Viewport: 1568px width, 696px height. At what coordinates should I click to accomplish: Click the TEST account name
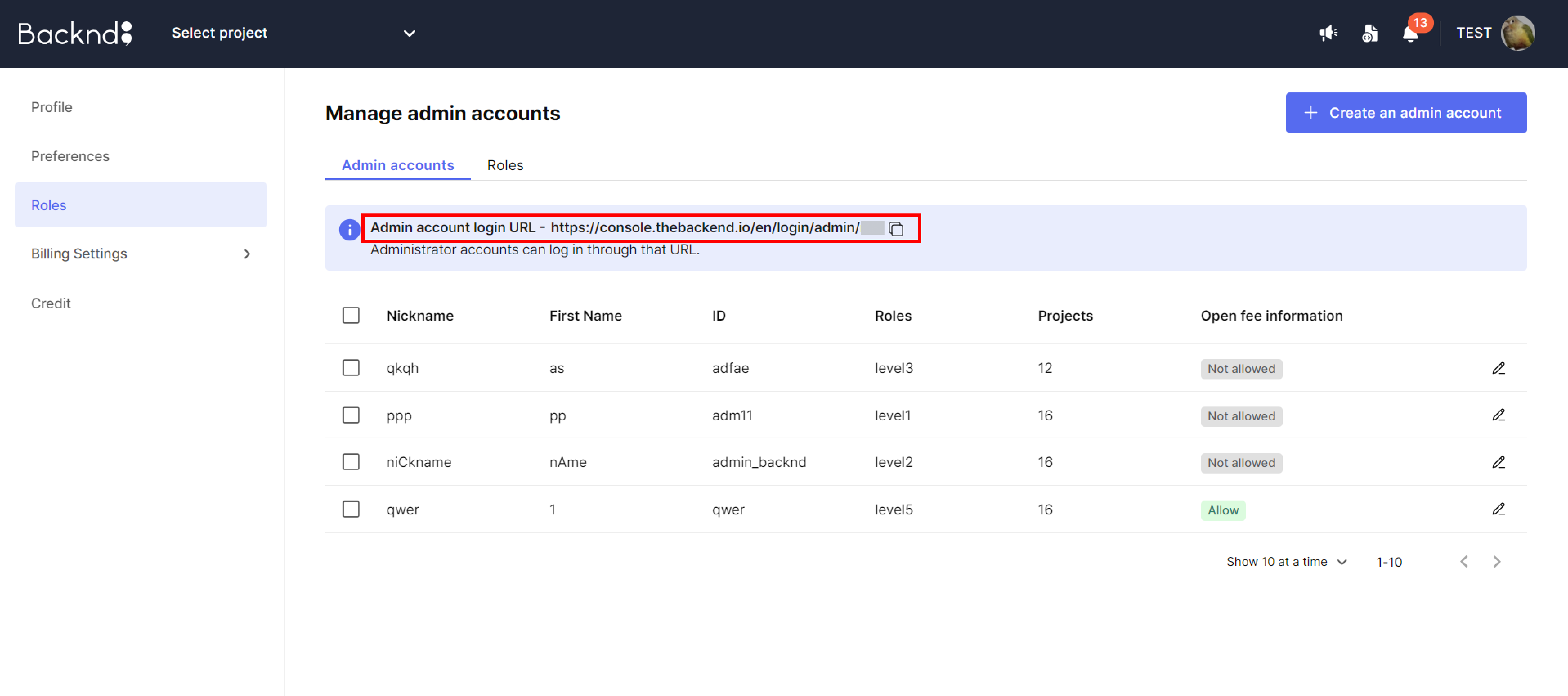point(1474,33)
